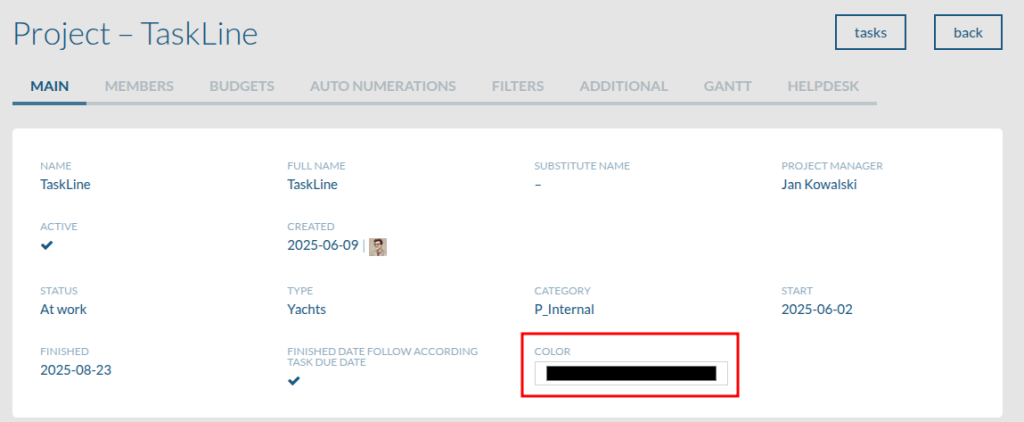Image resolution: width=1024 pixels, height=422 pixels.
Task: Open the Additional tab
Action: [624, 86]
